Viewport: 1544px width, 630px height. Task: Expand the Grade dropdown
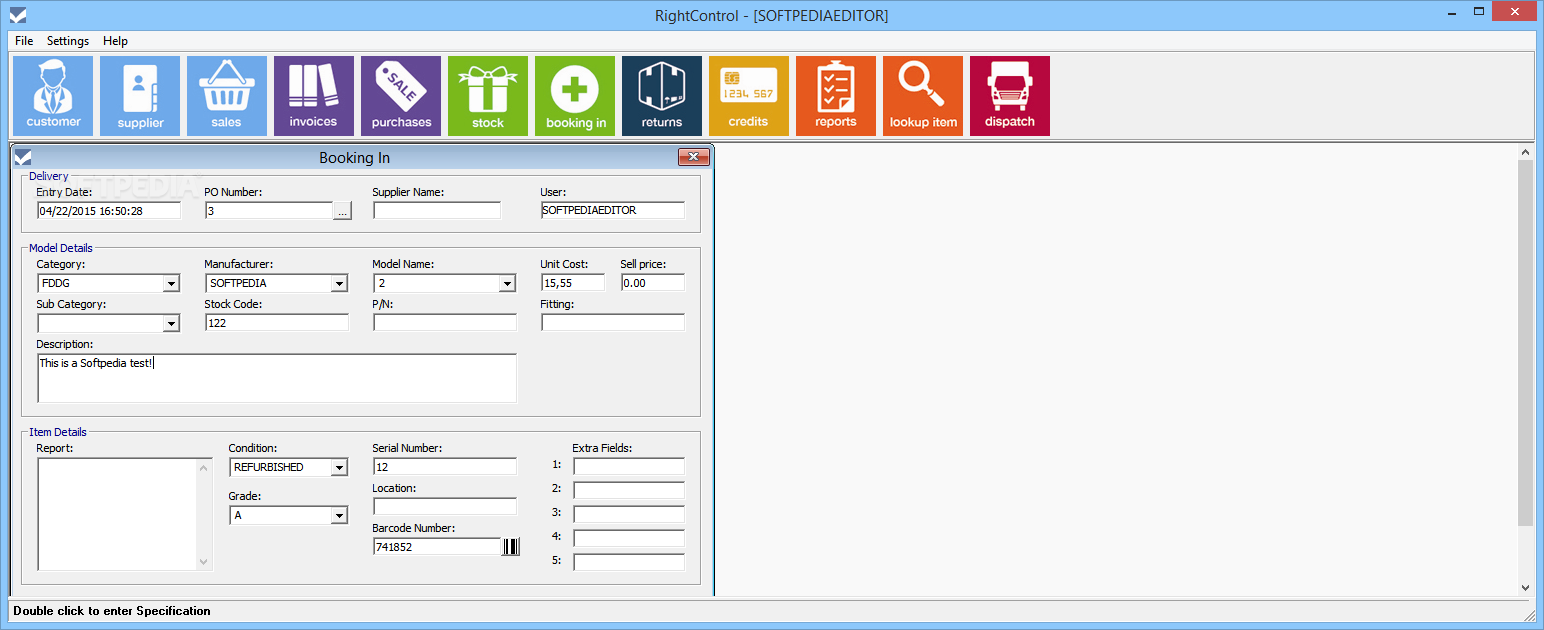[339, 515]
